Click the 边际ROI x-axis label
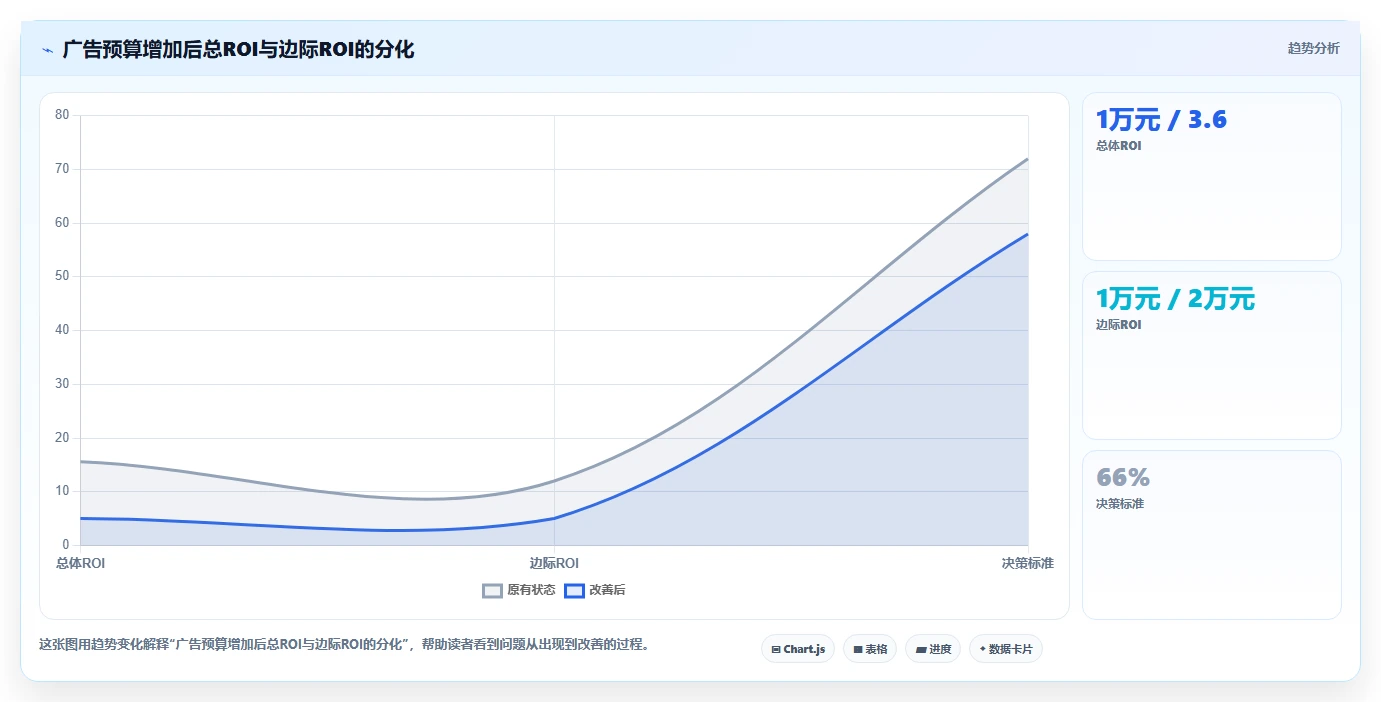The height and width of the screenshot is (702, 1381). point(554,563)
